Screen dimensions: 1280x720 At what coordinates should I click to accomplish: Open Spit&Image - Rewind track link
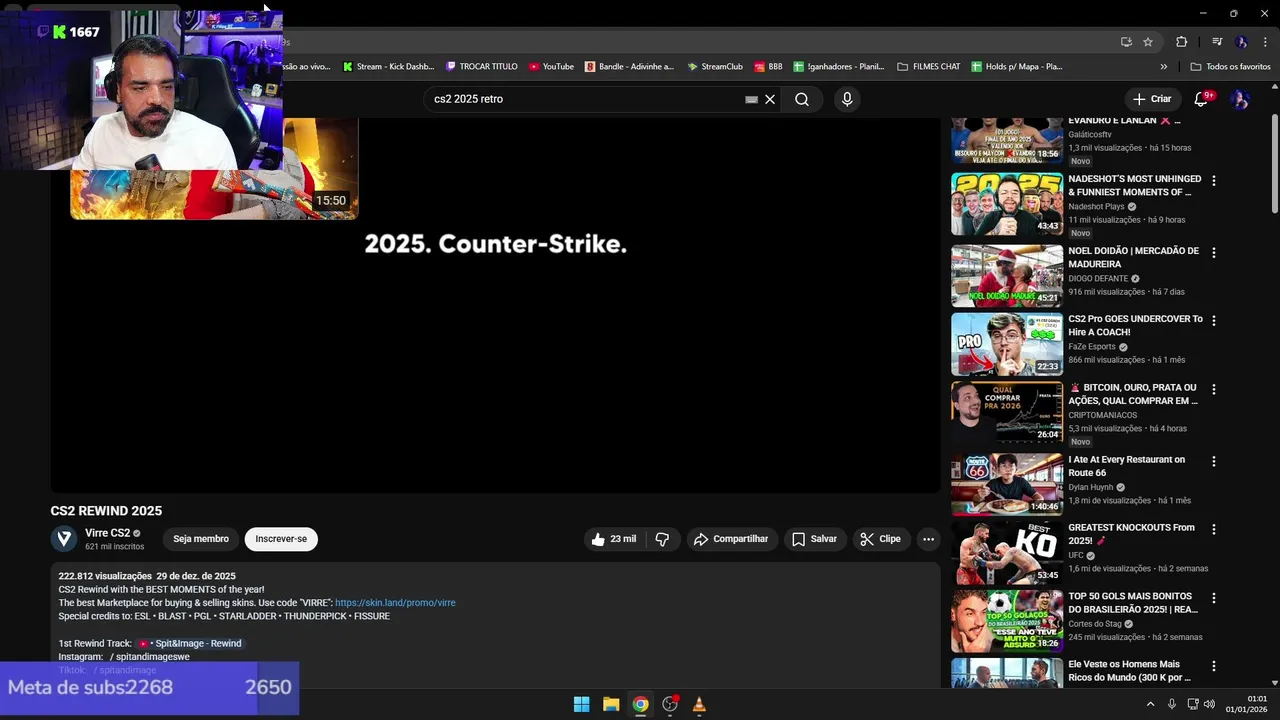coord(190,643)
